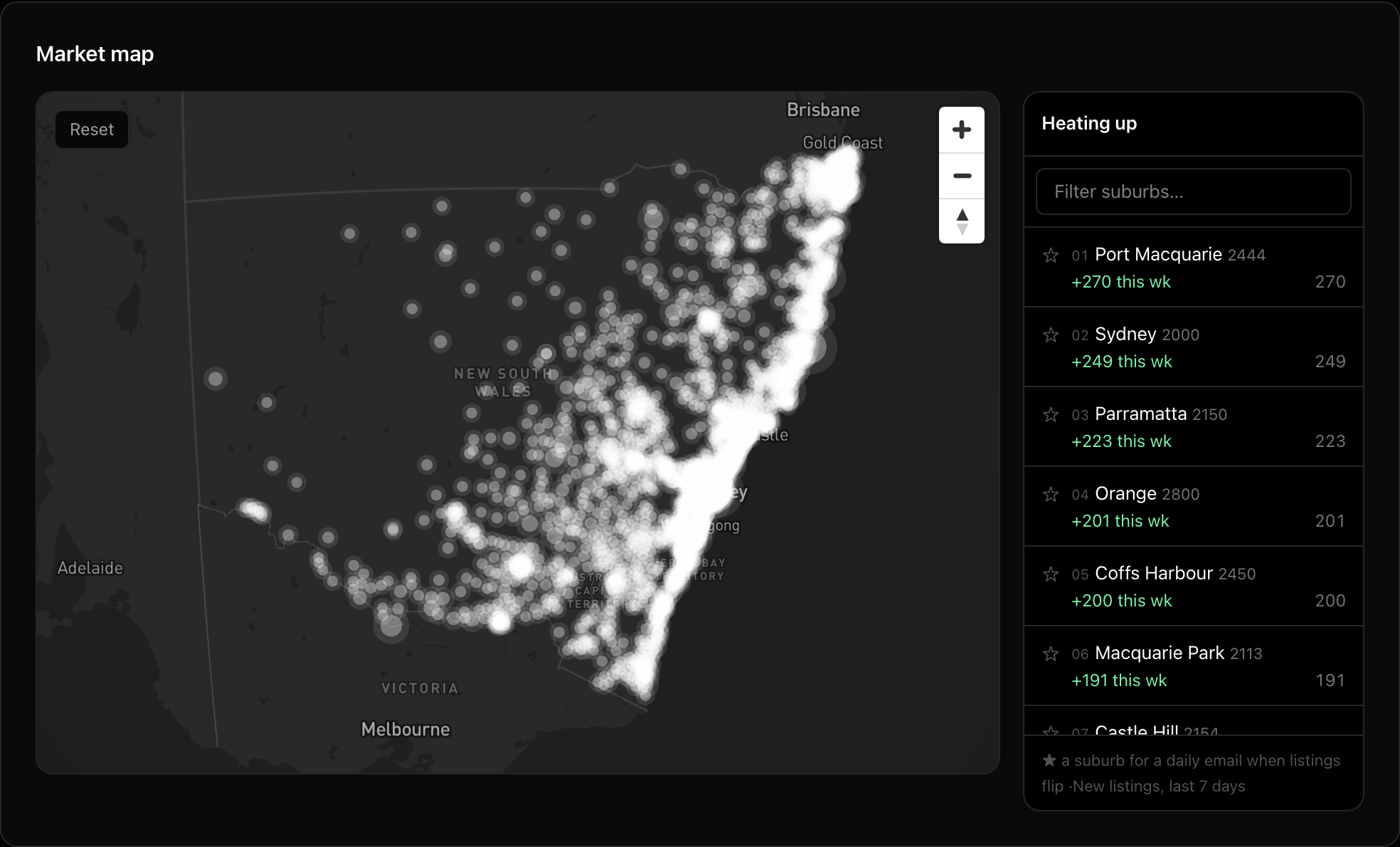The height and width of the screenshot is (847, 1400).
Task: Select Sydney 2000 list entry
Action: click(1193, 347)
